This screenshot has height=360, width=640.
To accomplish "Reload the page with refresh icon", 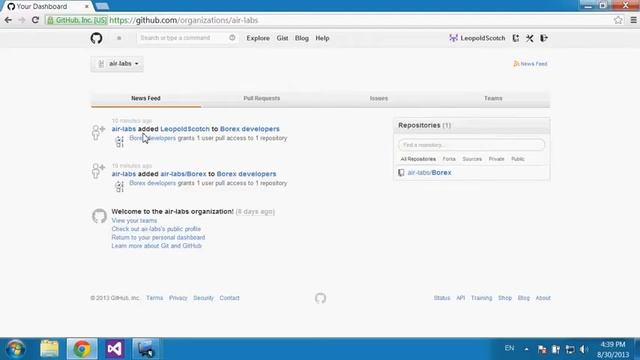I will (36, 20).
